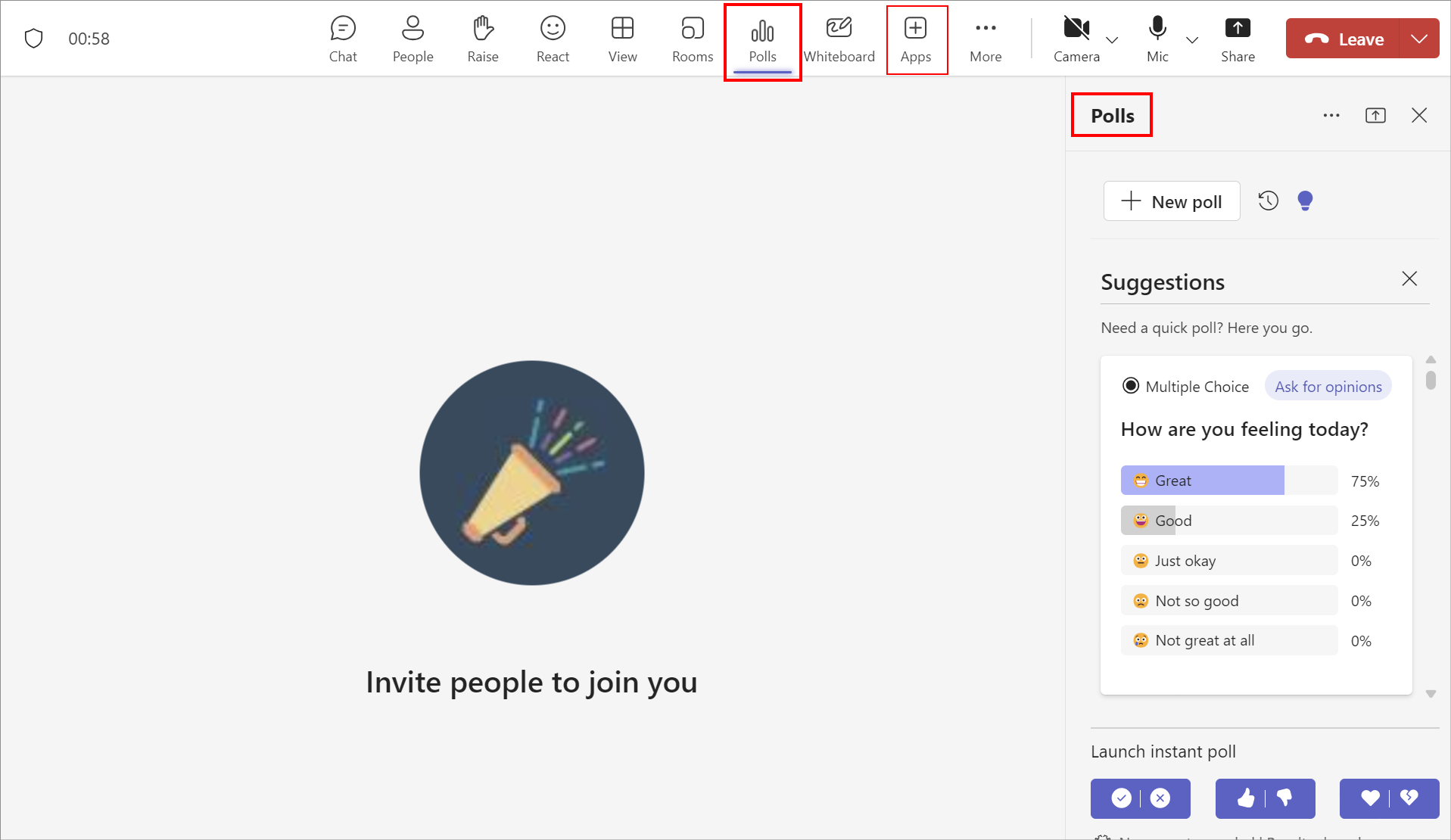Screen dimensions: 1451x840
Task: Launch thumbs up/down instant poll
Action: (1265, 798)
